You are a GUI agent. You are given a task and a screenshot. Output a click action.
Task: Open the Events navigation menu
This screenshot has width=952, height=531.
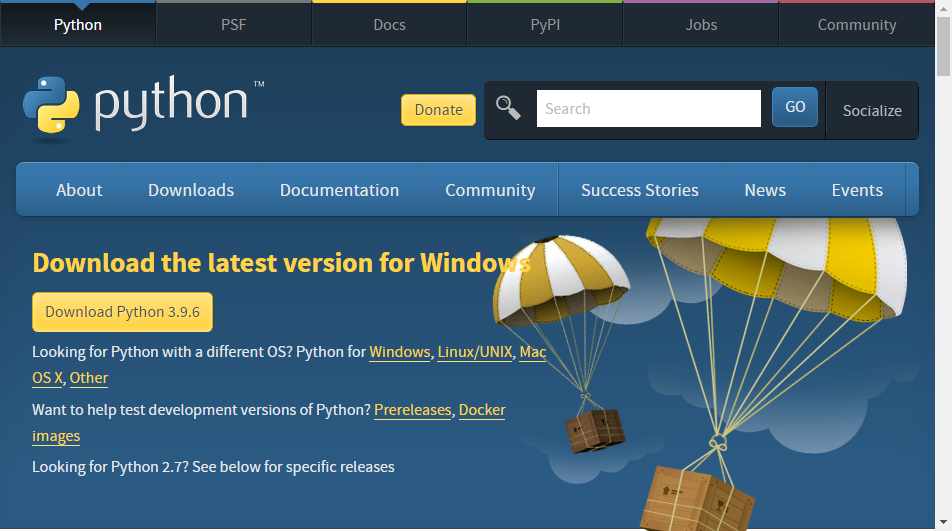(857, 190)
